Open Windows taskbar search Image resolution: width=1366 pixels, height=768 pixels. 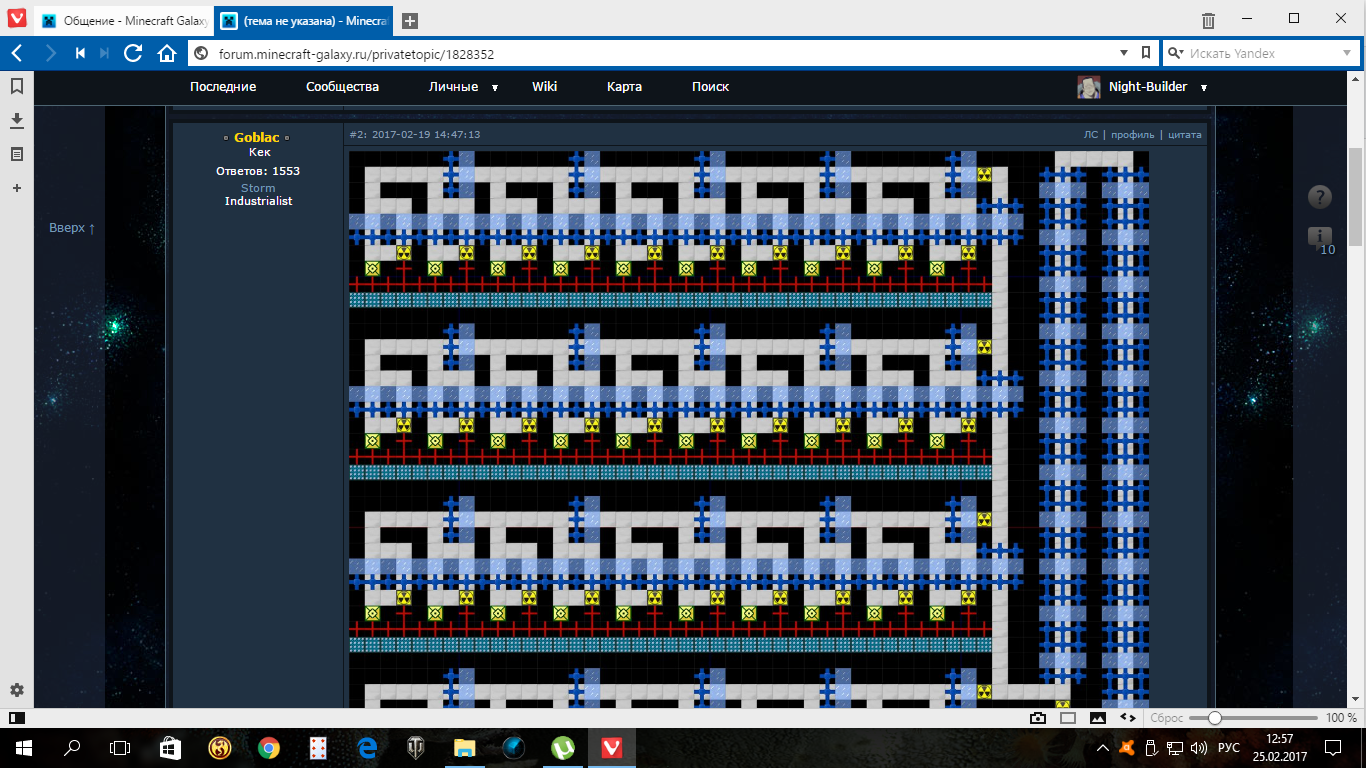(72, 747)
